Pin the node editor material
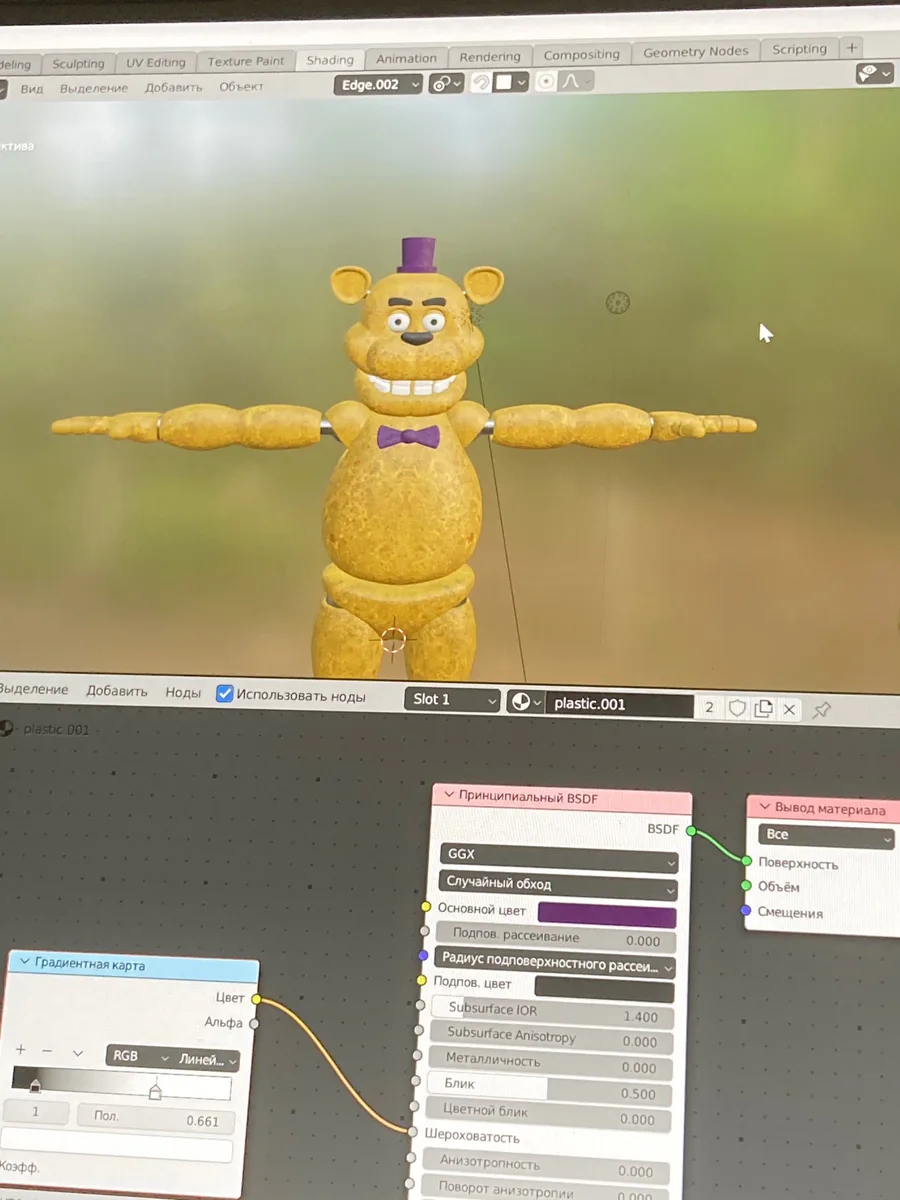The width and height of the screenshot is (900, 1200). coord(821,710)
